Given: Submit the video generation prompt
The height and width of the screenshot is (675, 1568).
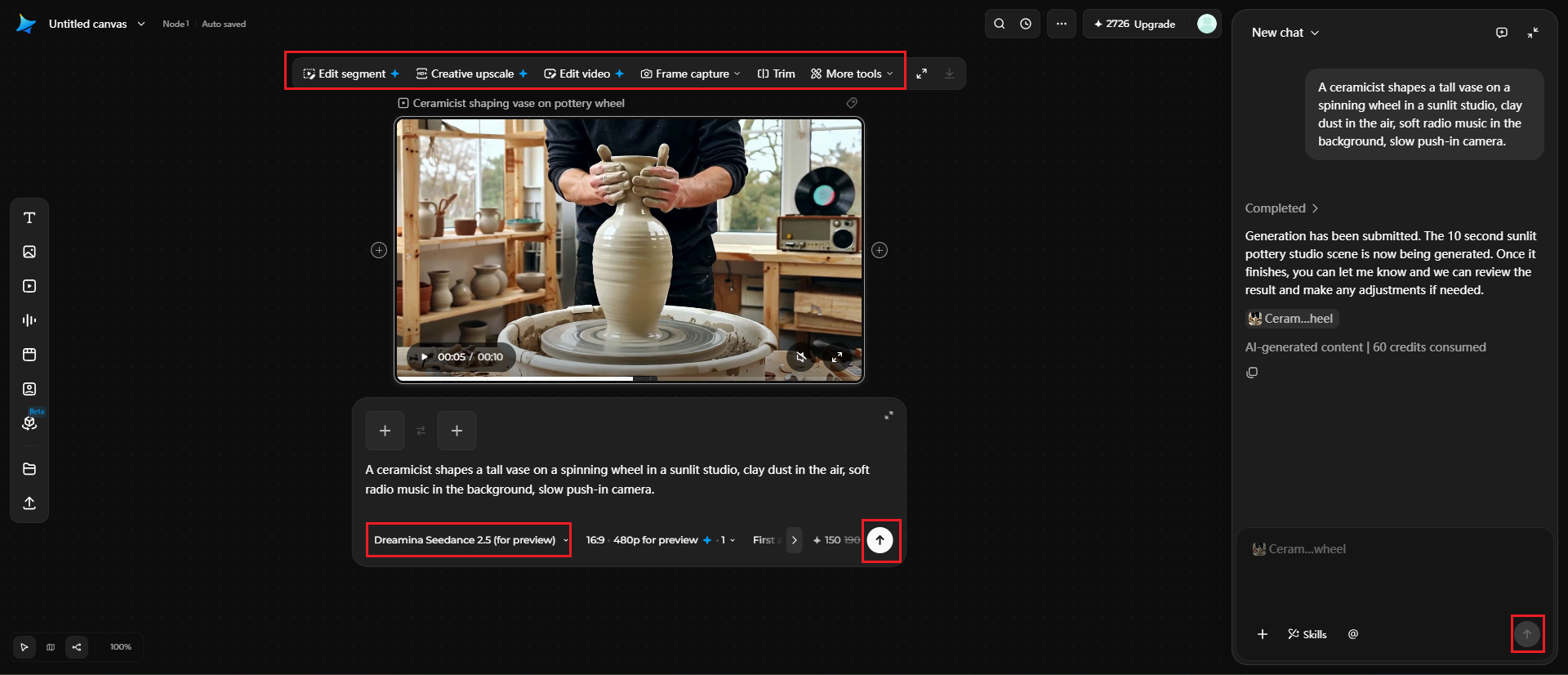Looking at the screenshot, I should [x=880, y=540].
